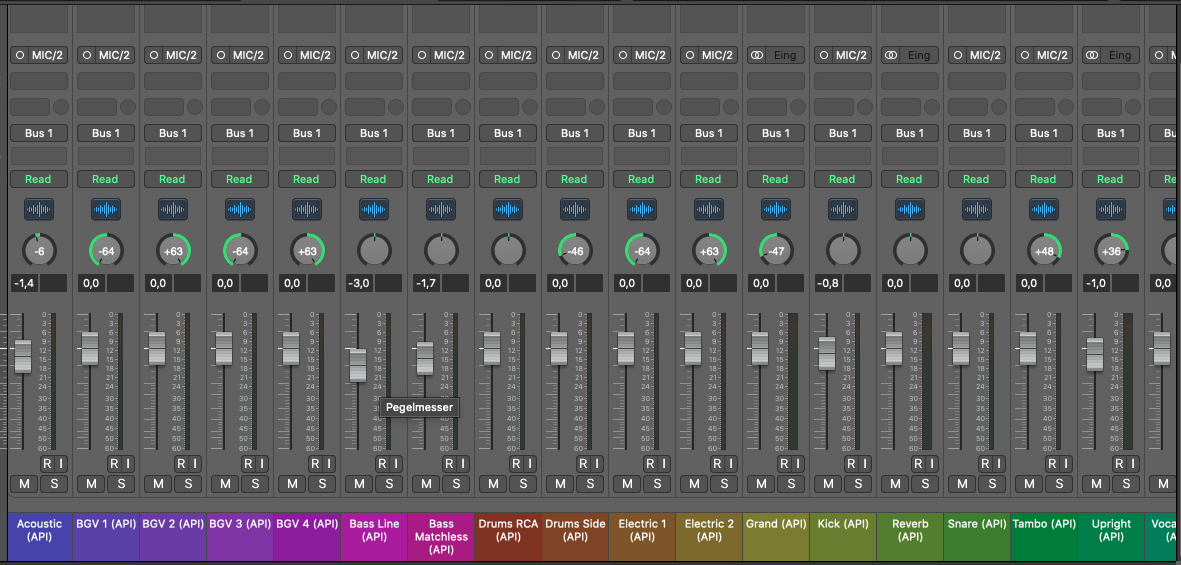Click Bass Line channel's waveform icon

tap(374, 209)
